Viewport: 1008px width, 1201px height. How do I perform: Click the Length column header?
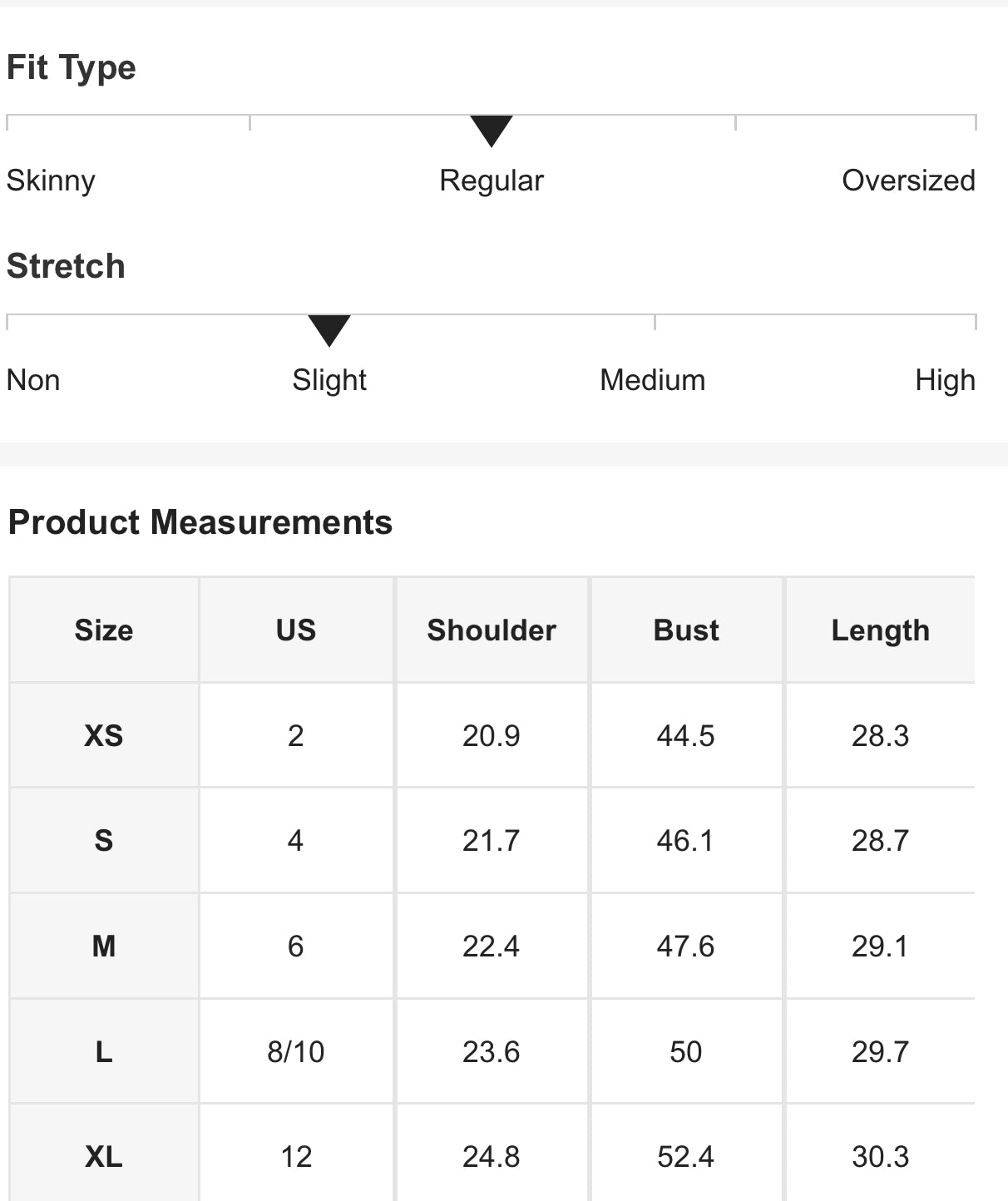881,630
